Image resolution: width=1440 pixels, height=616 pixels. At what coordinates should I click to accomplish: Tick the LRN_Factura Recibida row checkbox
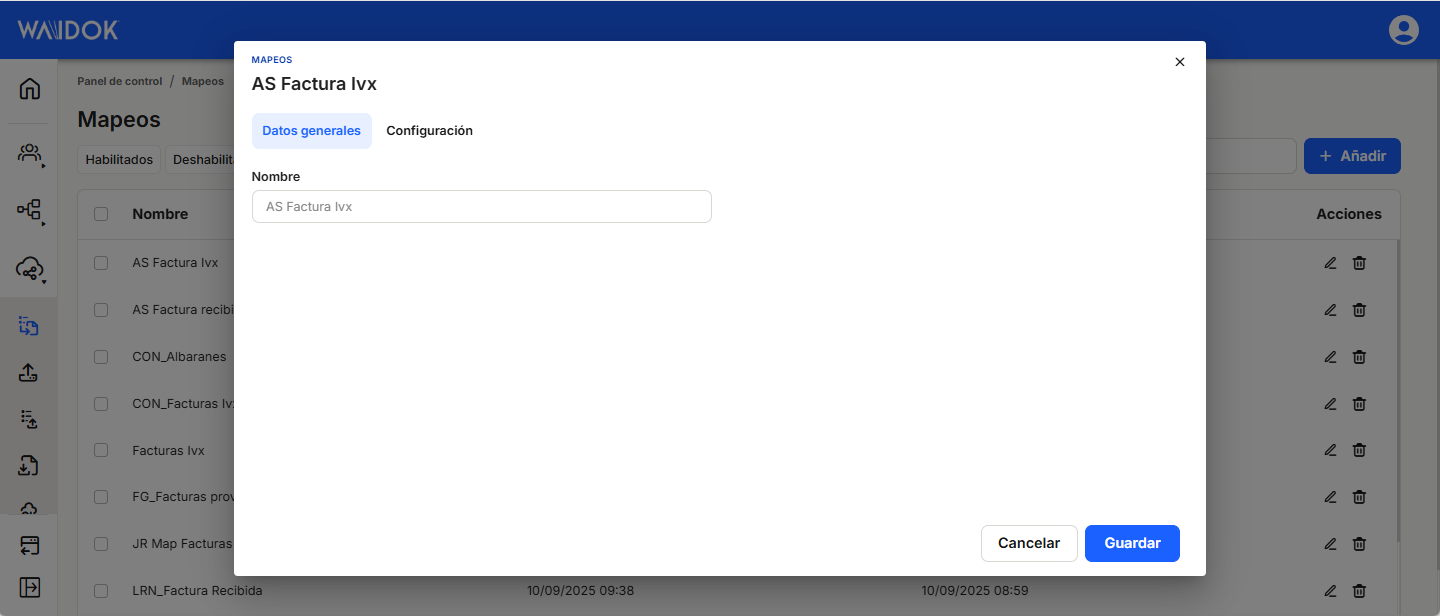(x=101, y=591)
